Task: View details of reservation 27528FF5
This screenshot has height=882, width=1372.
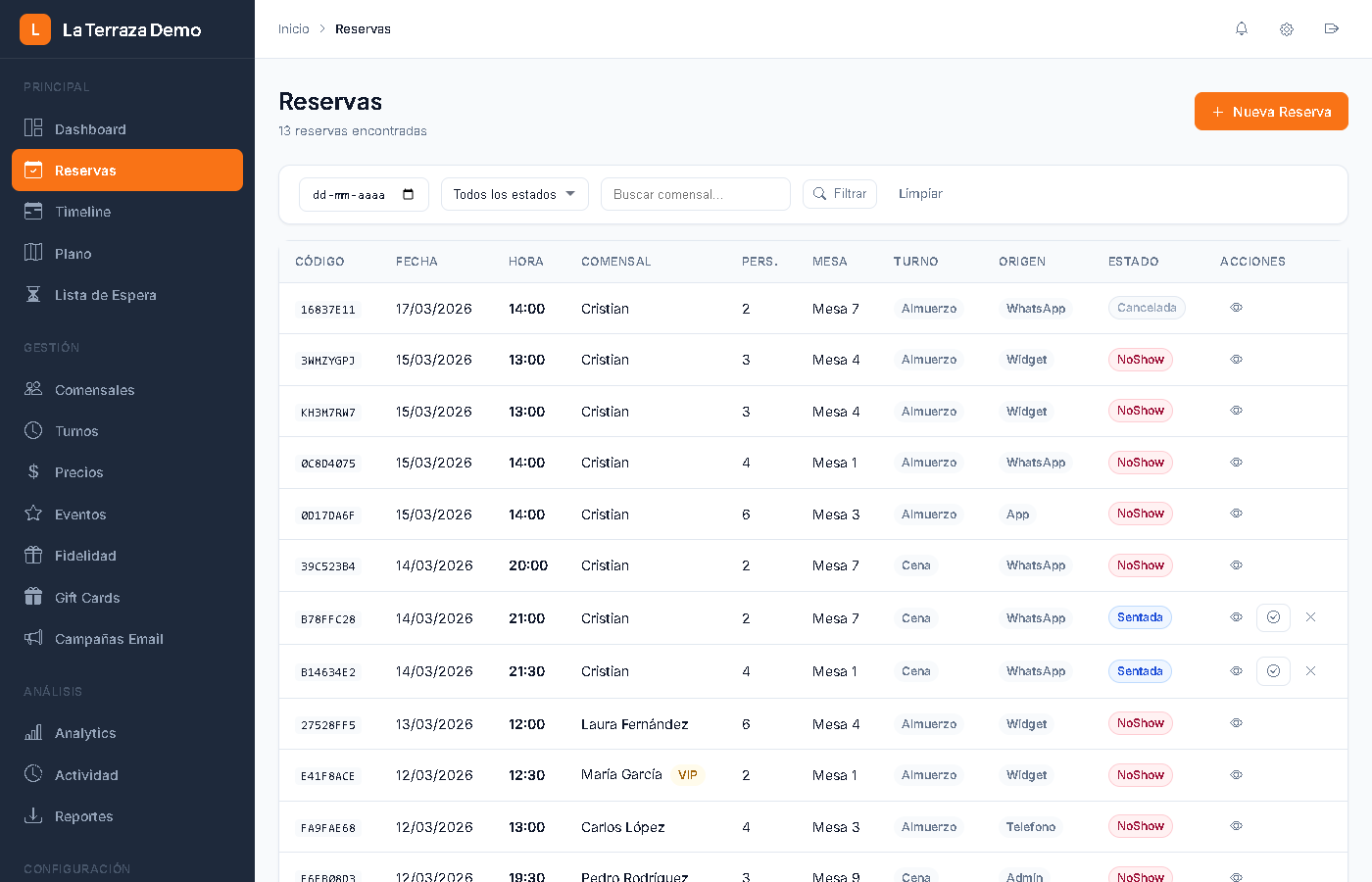Action: (x=1237, y=723)
